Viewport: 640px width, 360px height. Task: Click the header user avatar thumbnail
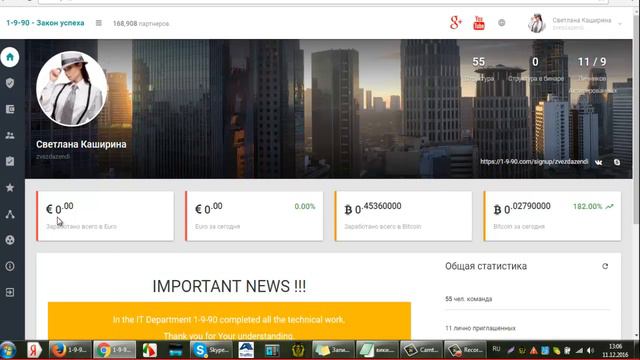click(537, 23)
